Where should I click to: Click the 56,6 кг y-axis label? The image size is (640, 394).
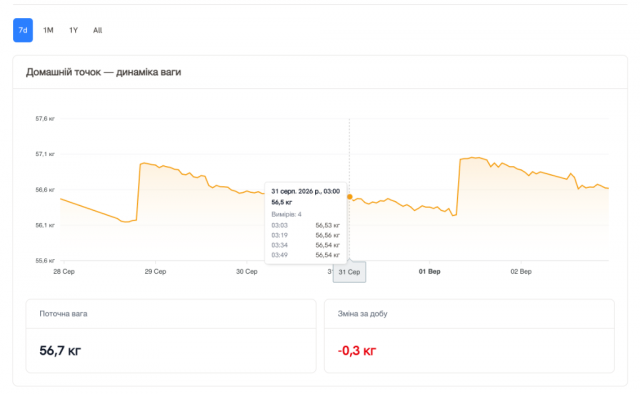pos(45,189)
